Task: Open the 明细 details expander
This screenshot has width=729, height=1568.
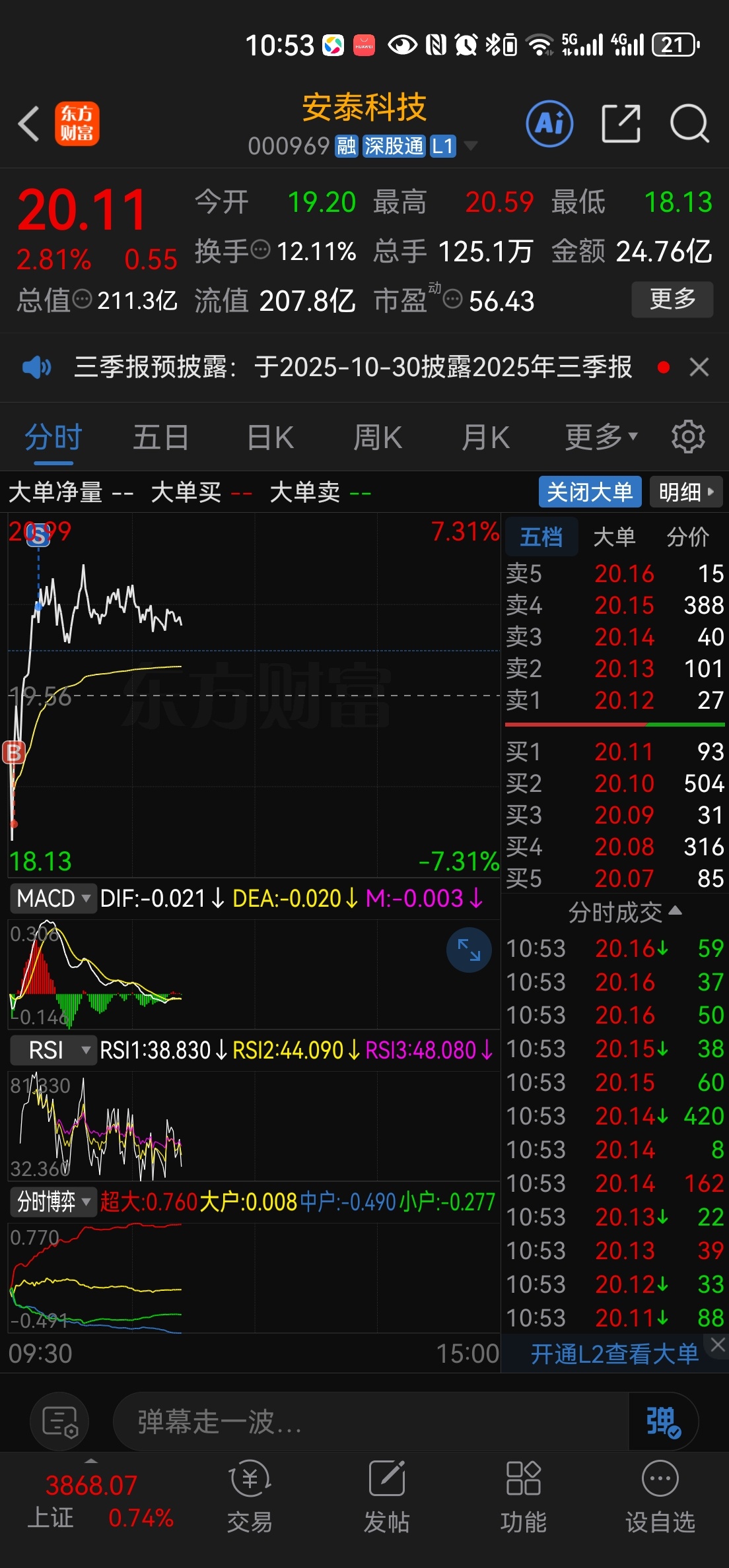Action: pos(686,492)
